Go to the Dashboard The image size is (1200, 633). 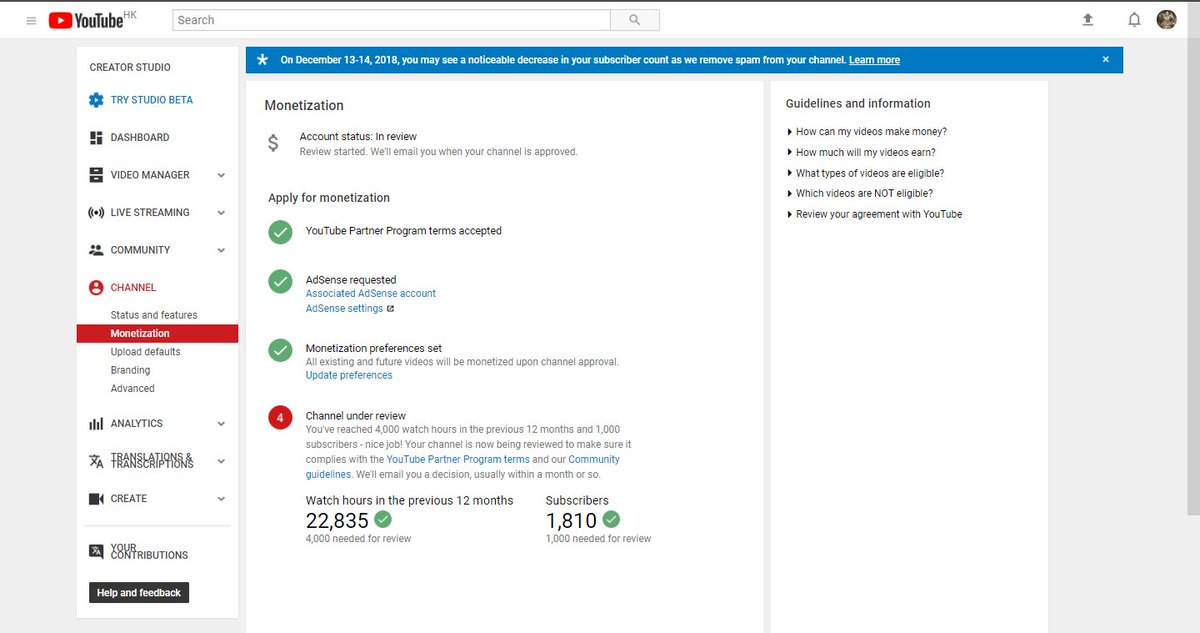pyautogui.click(x=140, y=137)
